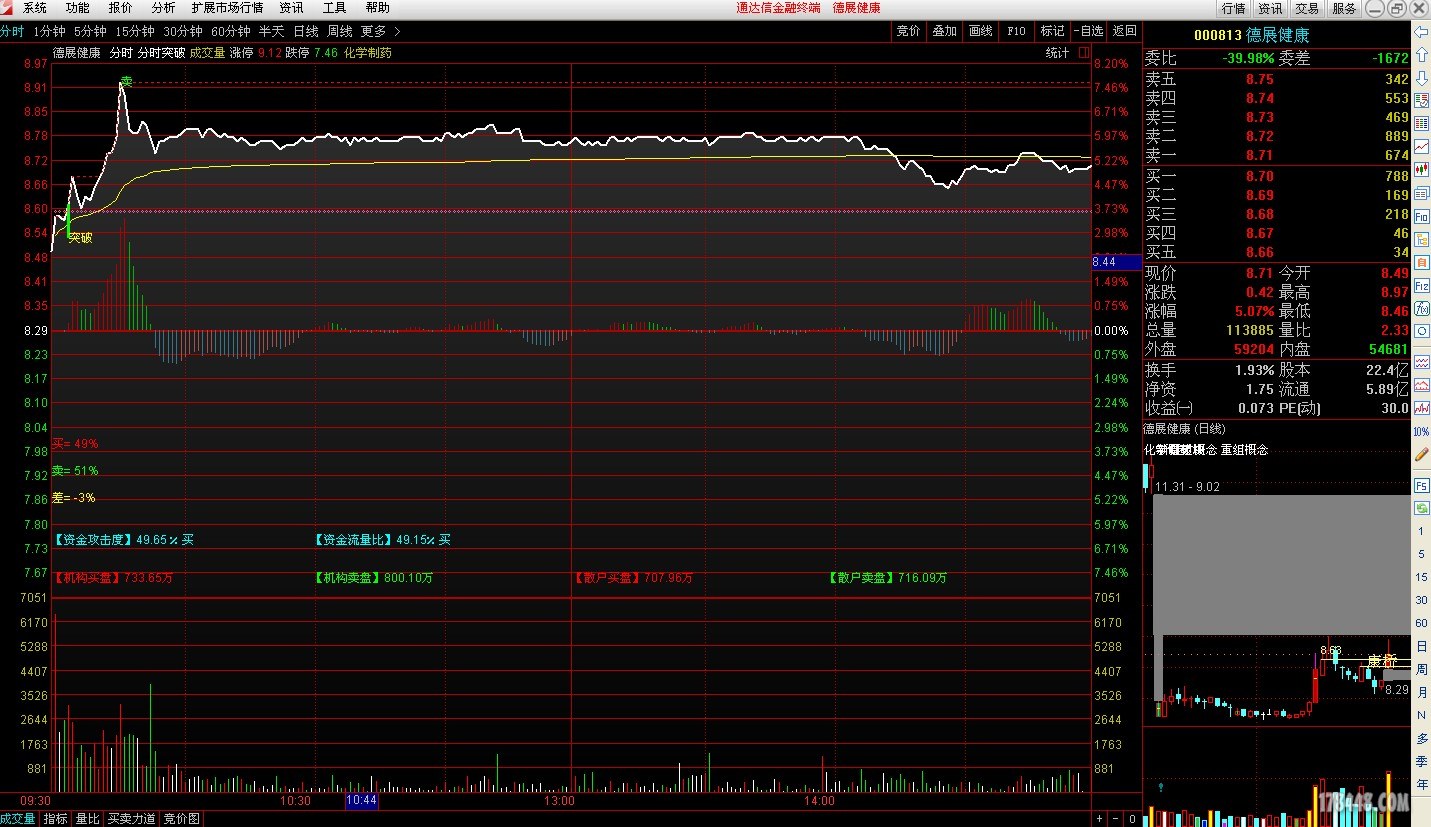Select 5-minute period in right sidebar
Screen dimensions: 1431x827
click(x=1421, y=554)
